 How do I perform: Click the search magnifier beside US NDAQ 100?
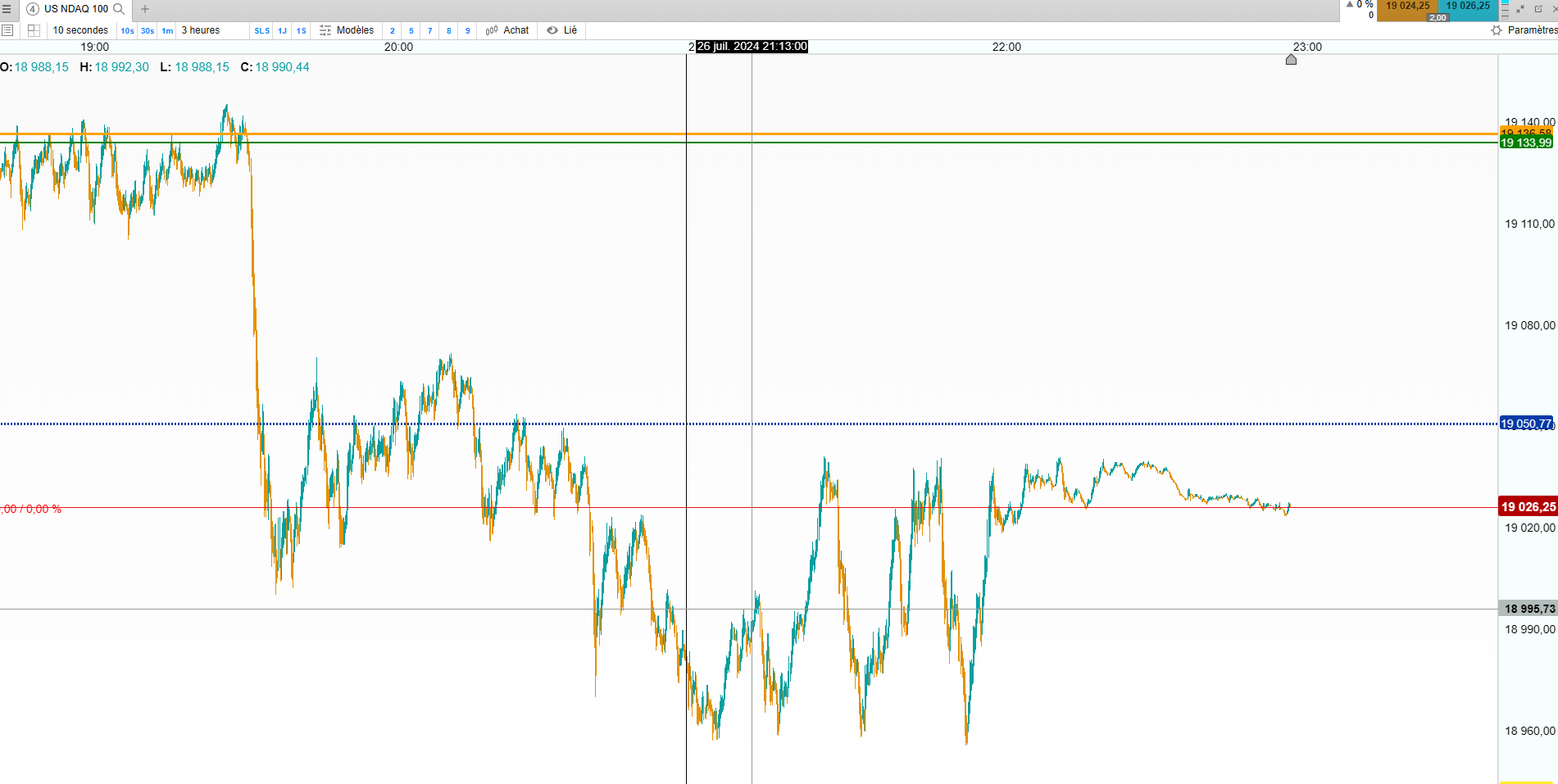(119, 9)
